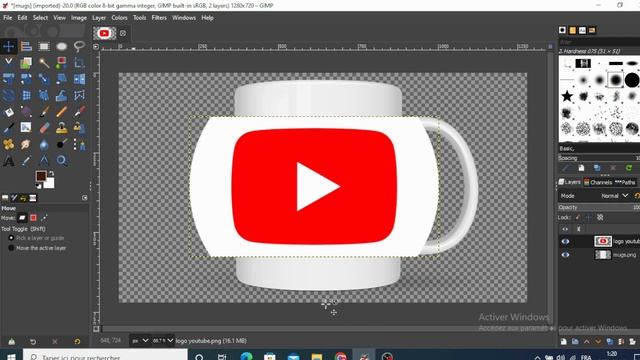640x360 pixels.
Task: Select the Color Picker tool
Action: (26, 160)
